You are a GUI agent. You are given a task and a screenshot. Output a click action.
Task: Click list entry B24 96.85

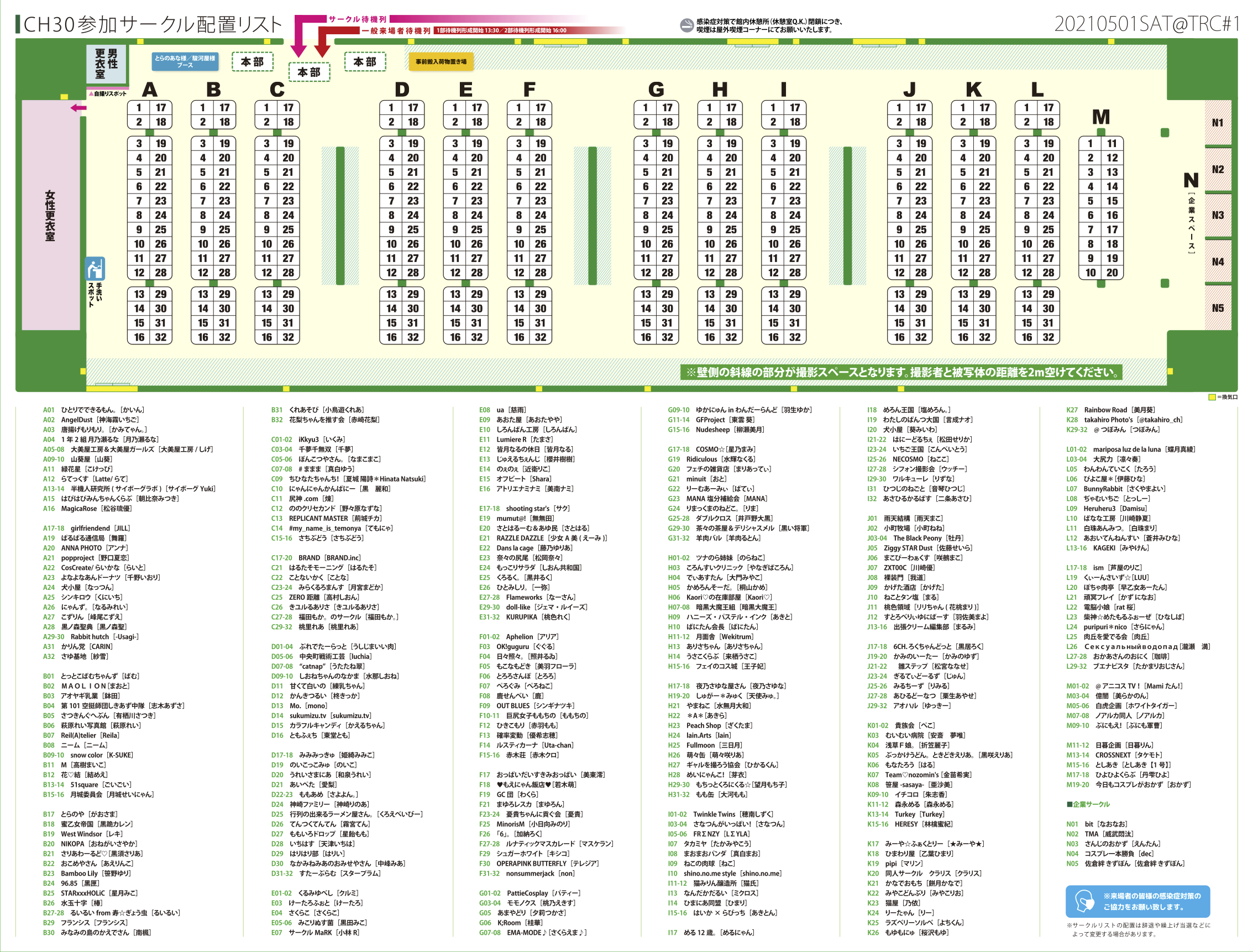(x=71, y=883)
